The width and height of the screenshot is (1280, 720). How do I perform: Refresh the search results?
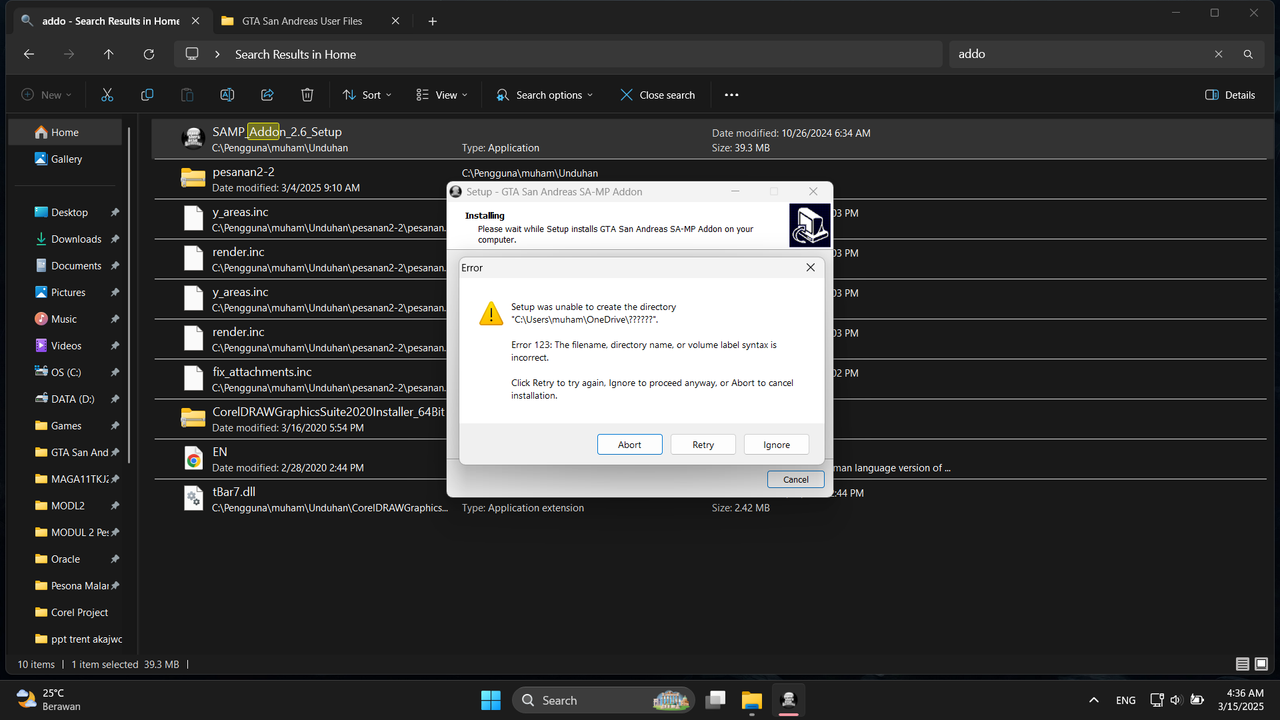[x=149, y=54]
